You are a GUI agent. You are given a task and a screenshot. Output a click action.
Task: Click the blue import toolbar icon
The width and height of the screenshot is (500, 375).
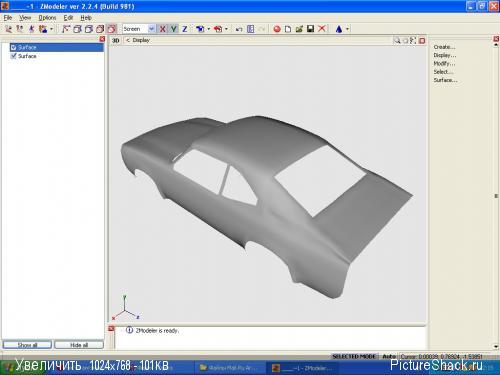point(200,29)
